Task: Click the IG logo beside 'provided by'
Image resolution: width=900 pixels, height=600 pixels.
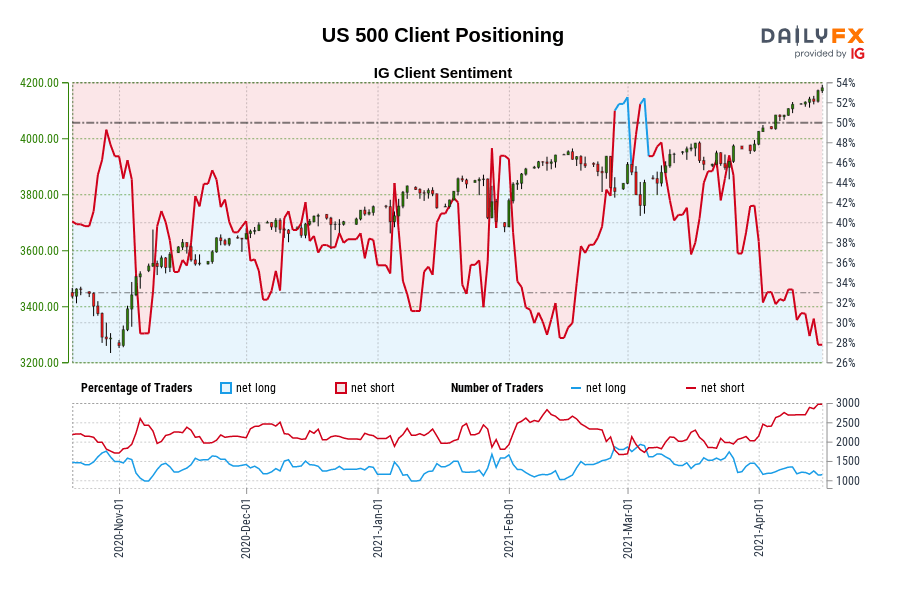Action: [x=858, y=53]
